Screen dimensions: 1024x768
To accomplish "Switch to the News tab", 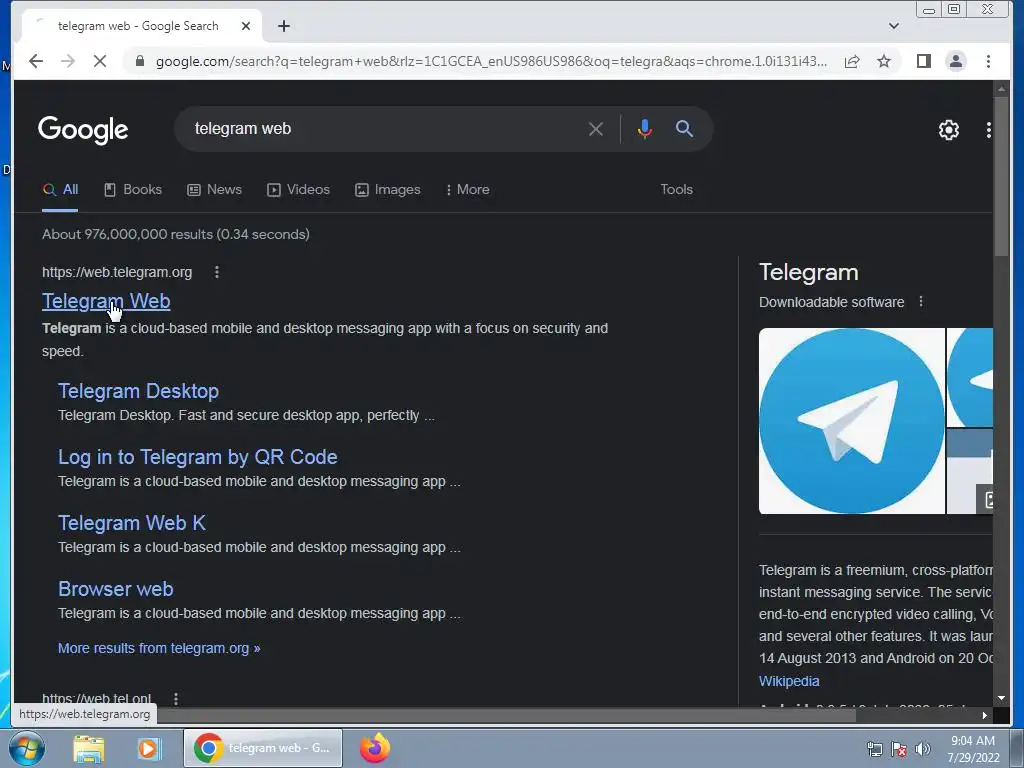I will pyautogui.click(x=214, y=189).
